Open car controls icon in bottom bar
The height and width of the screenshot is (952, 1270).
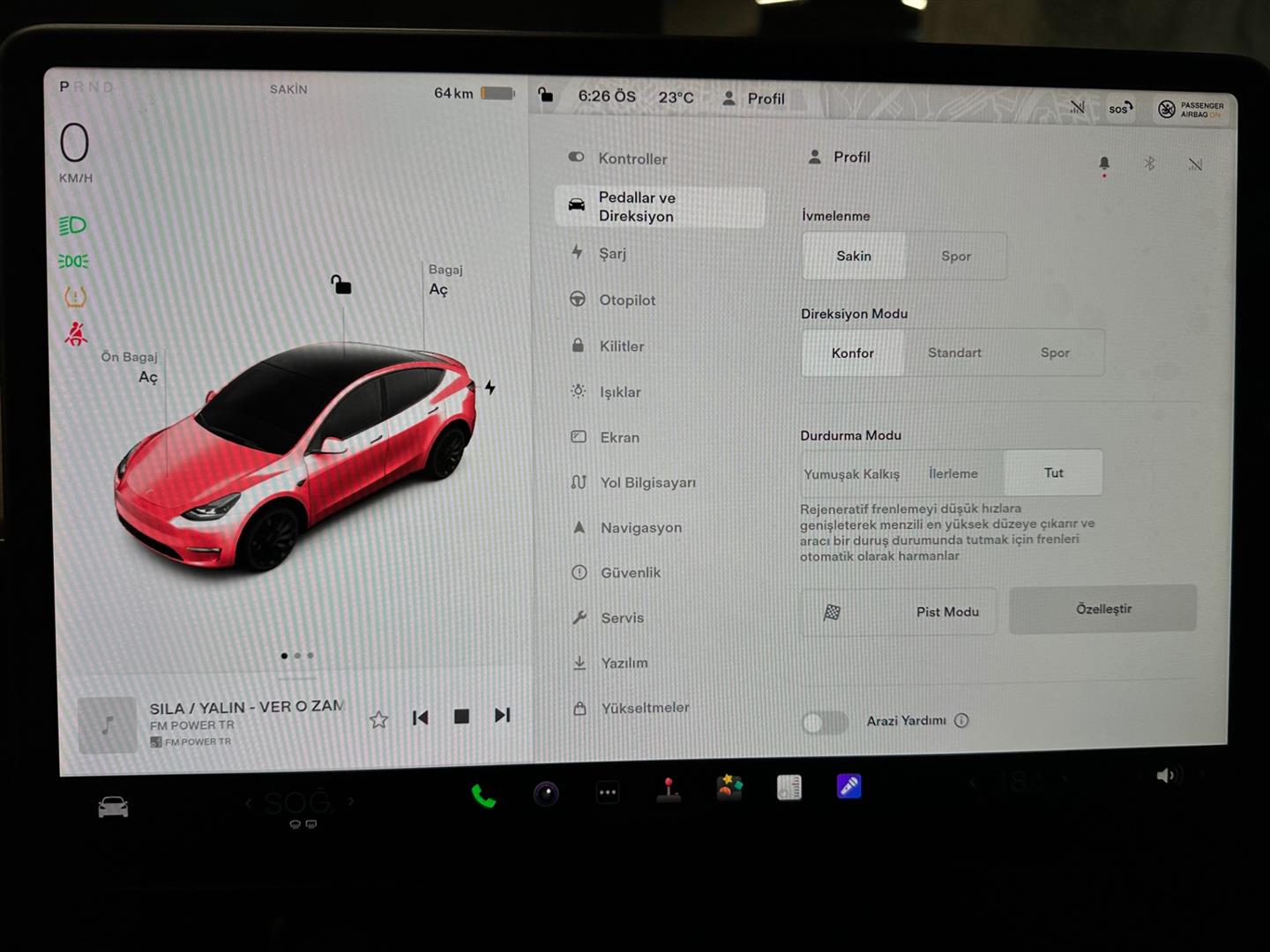pyautogui.click(x=113, y=807)
